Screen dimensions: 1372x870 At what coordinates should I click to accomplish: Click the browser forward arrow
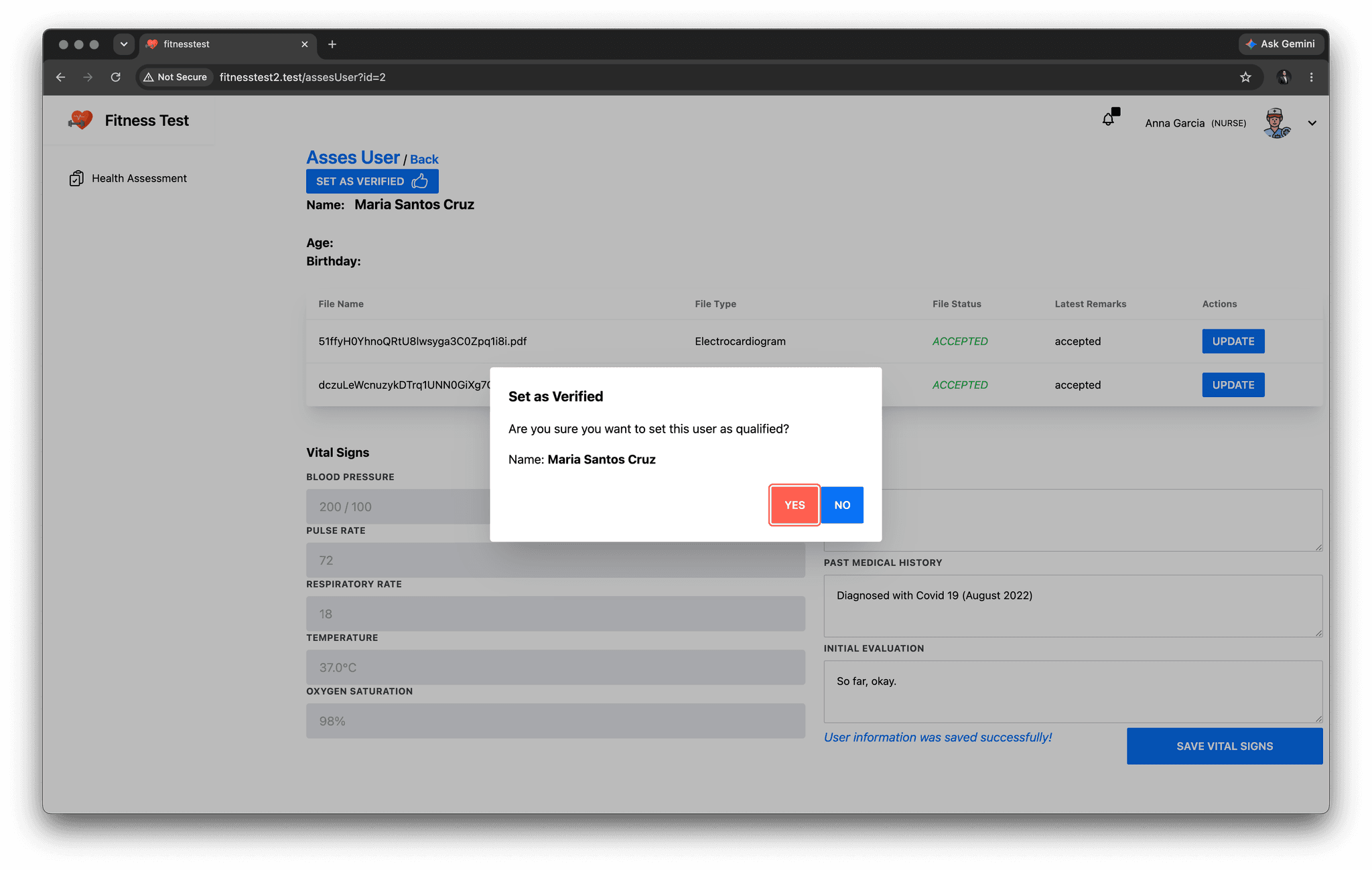[88, 77]
